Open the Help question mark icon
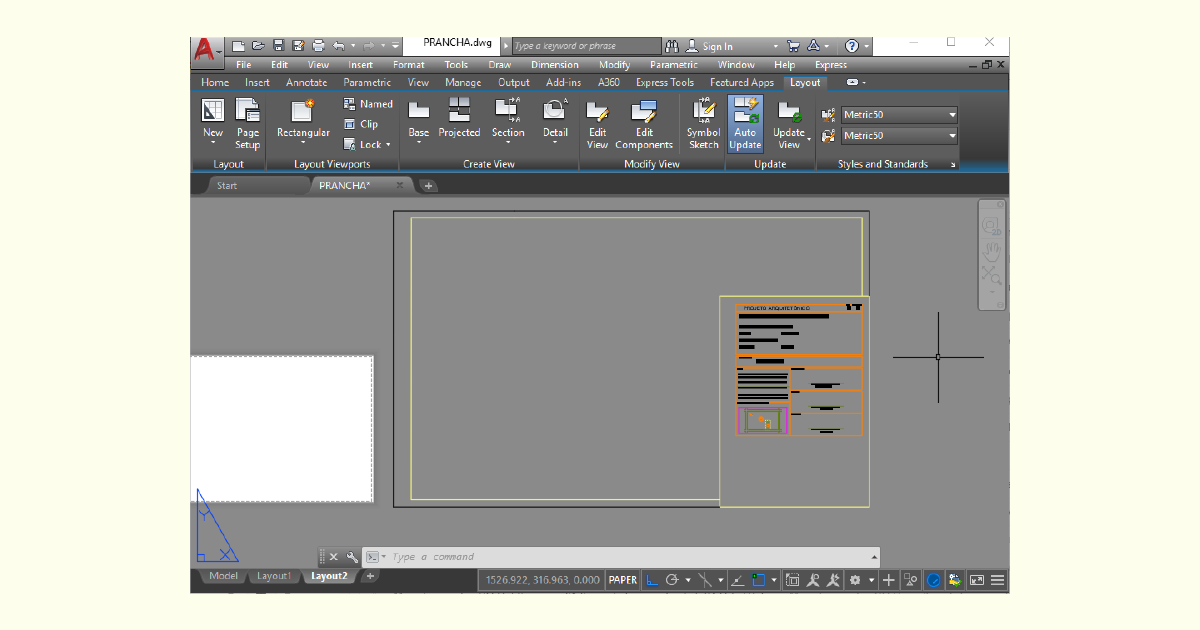Screen dimensions: 1200x630 tap(851, 46)
